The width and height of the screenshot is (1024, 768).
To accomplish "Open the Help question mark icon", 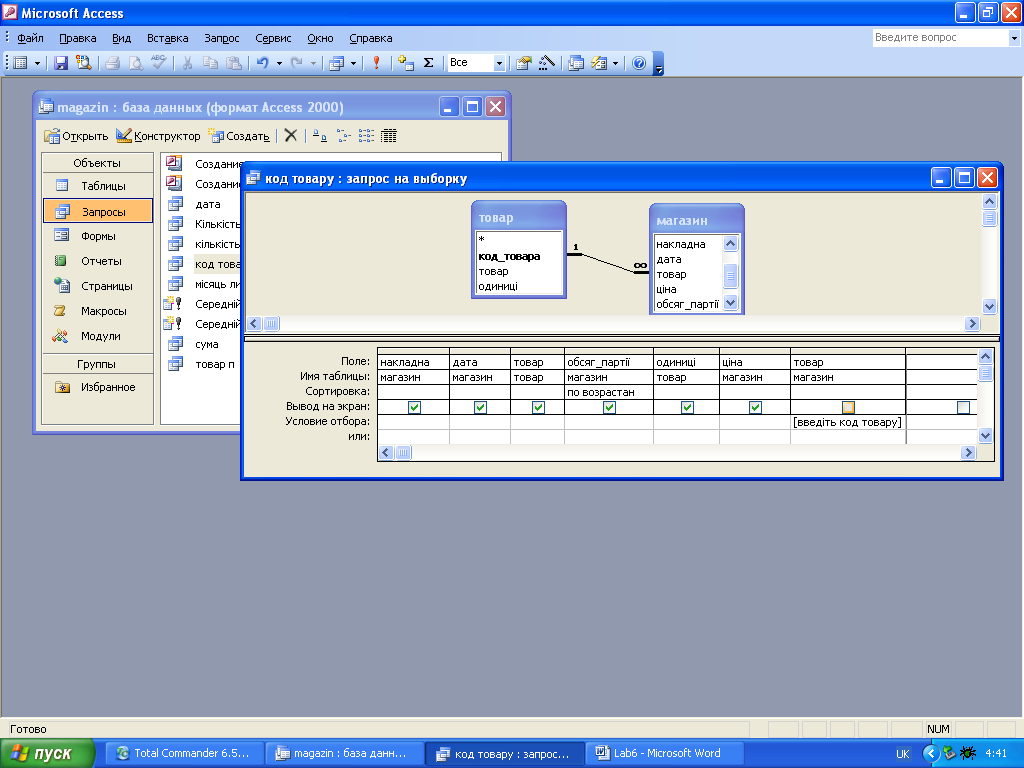I will [x=639, y=63].
